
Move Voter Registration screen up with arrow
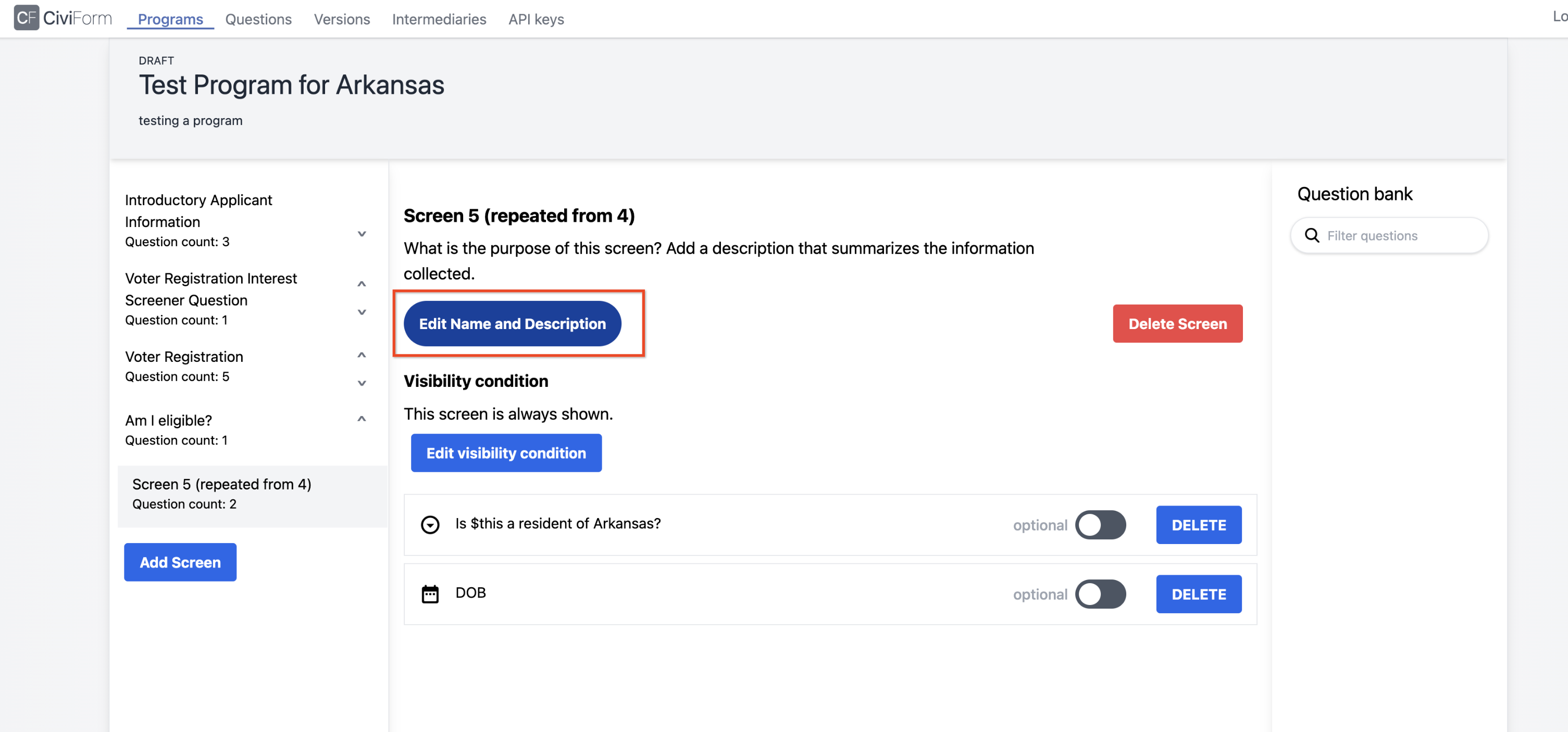pos(362,356)
